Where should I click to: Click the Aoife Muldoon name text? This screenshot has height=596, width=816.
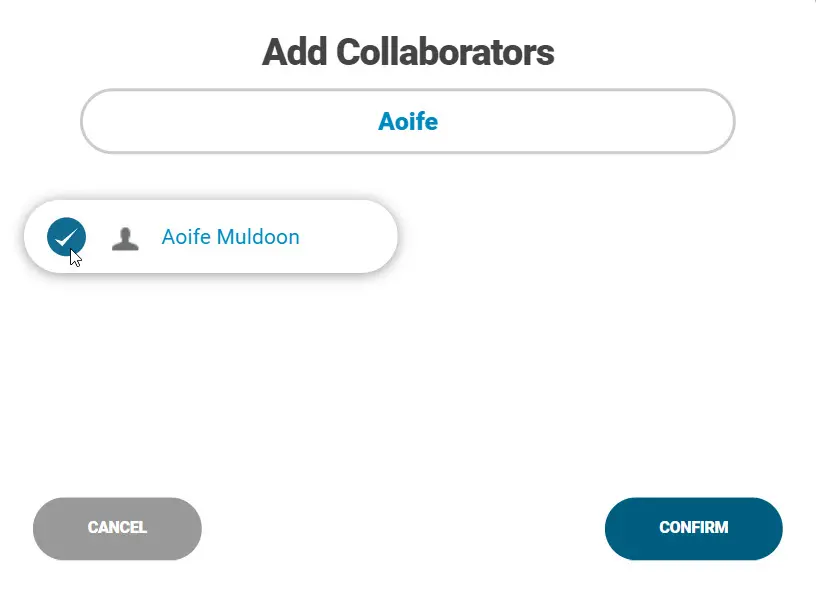(230, 237)
